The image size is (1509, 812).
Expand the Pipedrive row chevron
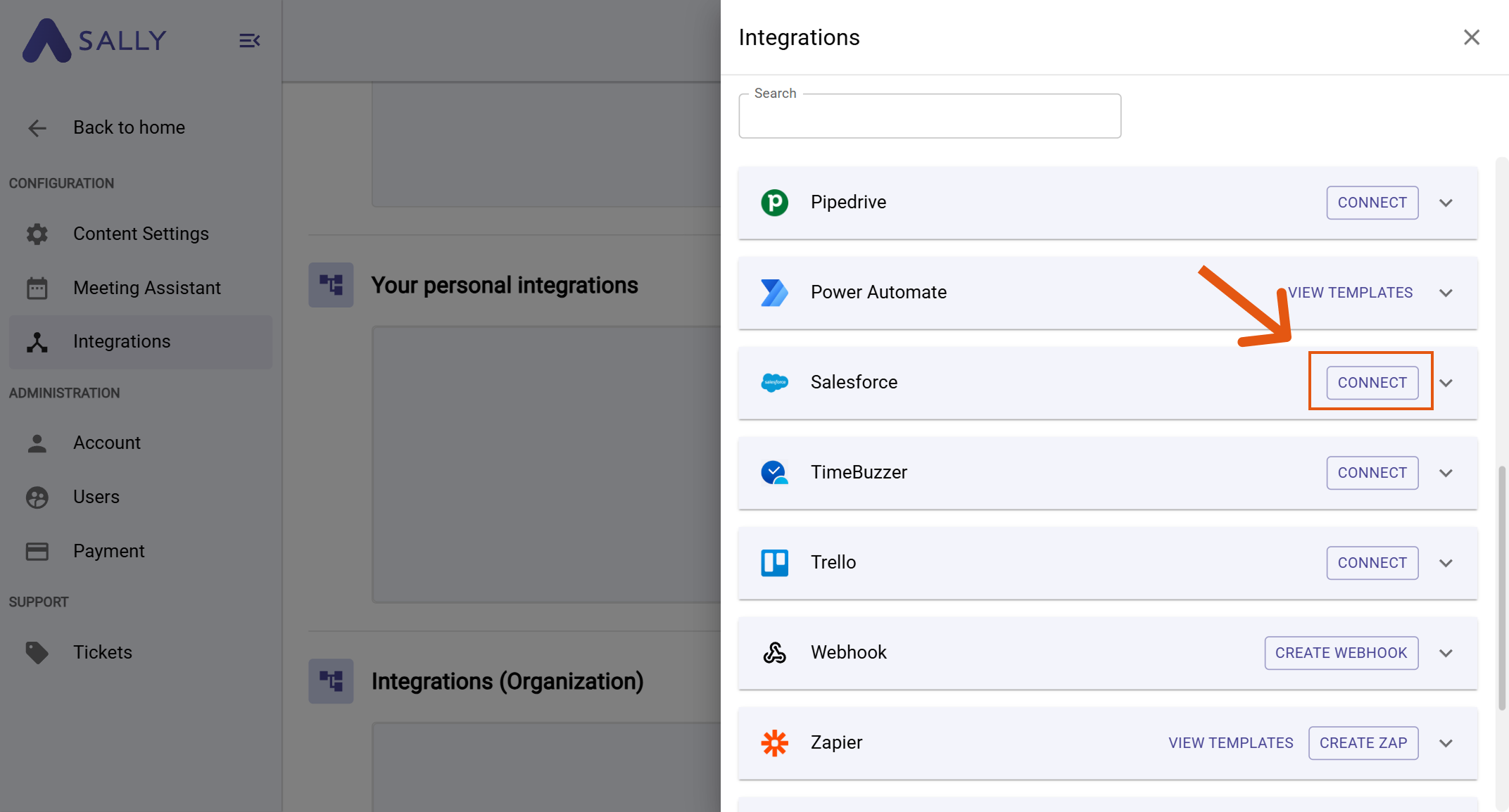pos(1446,203)
